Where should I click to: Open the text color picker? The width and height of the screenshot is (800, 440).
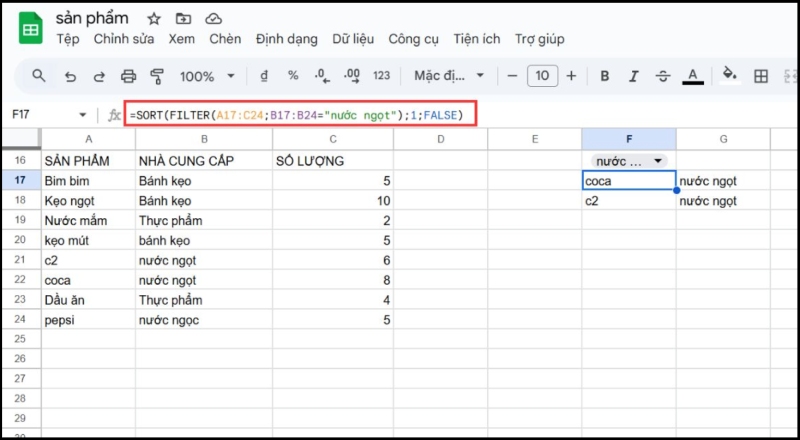692,77
